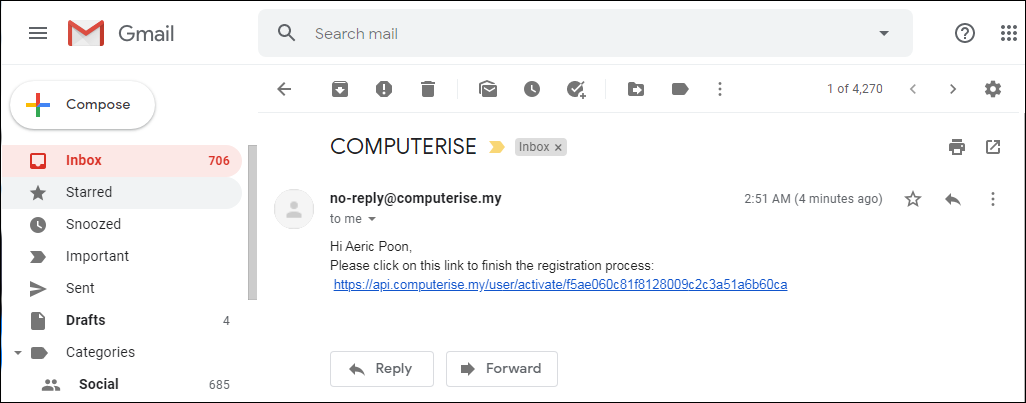Screen dimensions: 1026x403
Task: Open email in new window
Action: click(x=993, y=147)
